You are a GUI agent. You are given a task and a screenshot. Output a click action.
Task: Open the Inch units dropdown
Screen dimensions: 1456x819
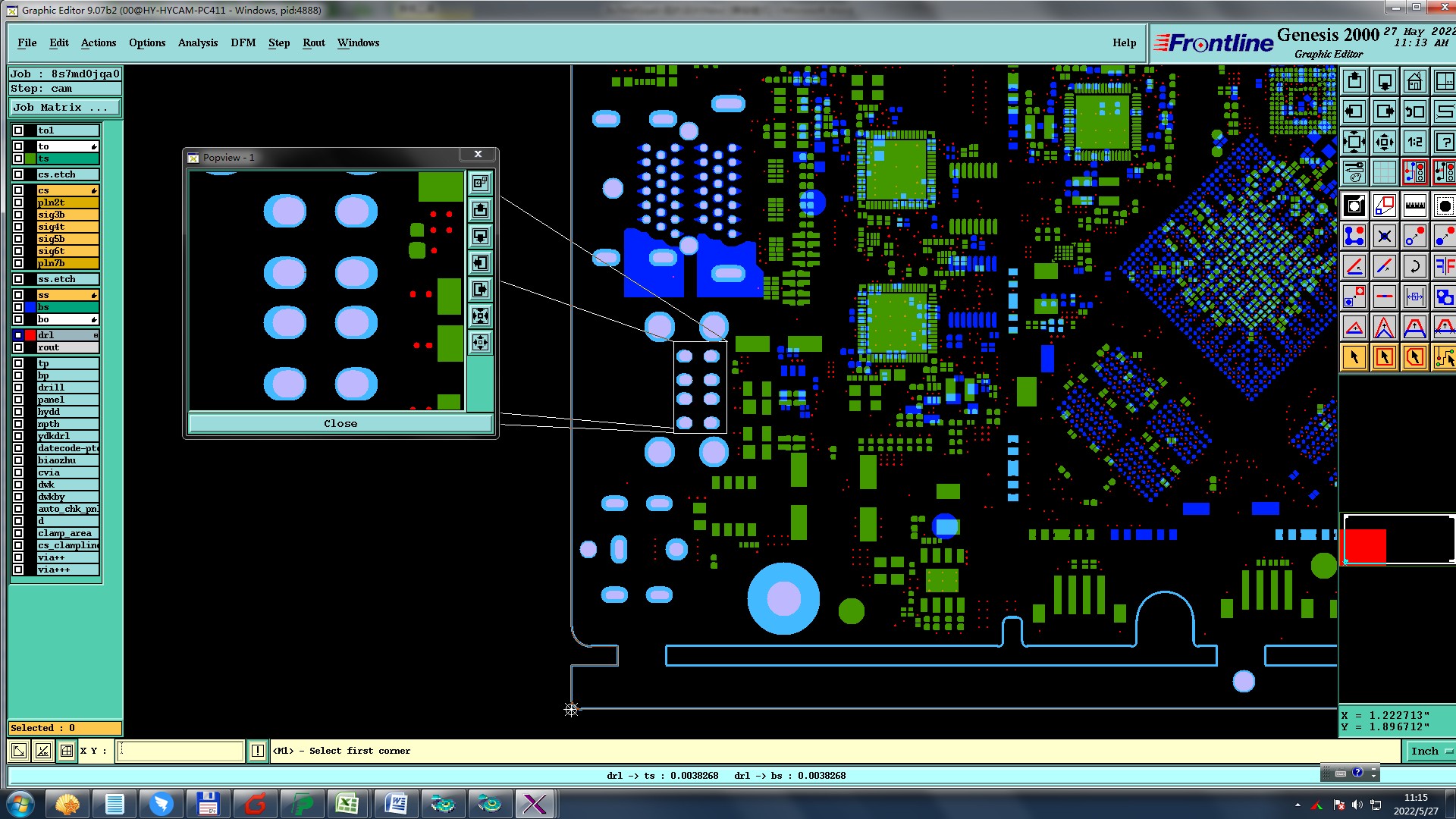tap(1430, 751)
